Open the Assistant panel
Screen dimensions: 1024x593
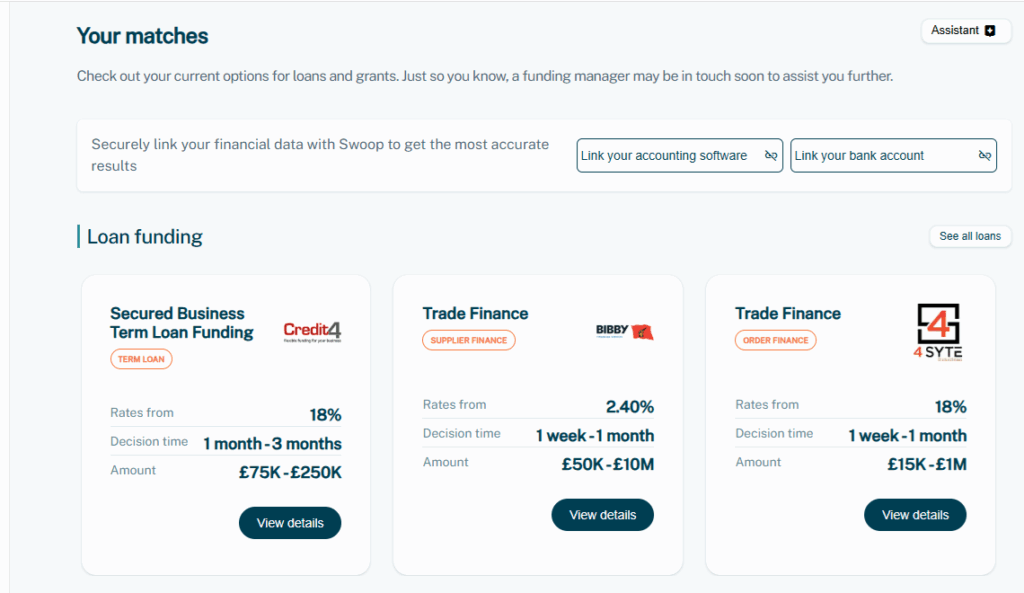click(x=963, y=31)
